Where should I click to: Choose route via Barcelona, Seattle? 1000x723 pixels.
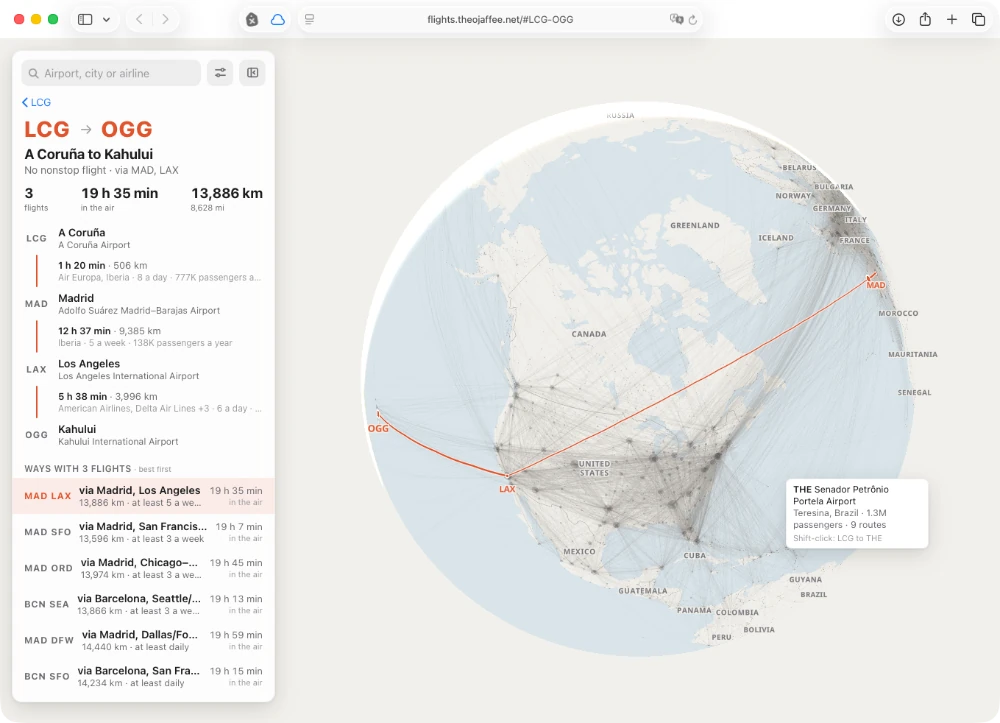(x=143, y=604)
